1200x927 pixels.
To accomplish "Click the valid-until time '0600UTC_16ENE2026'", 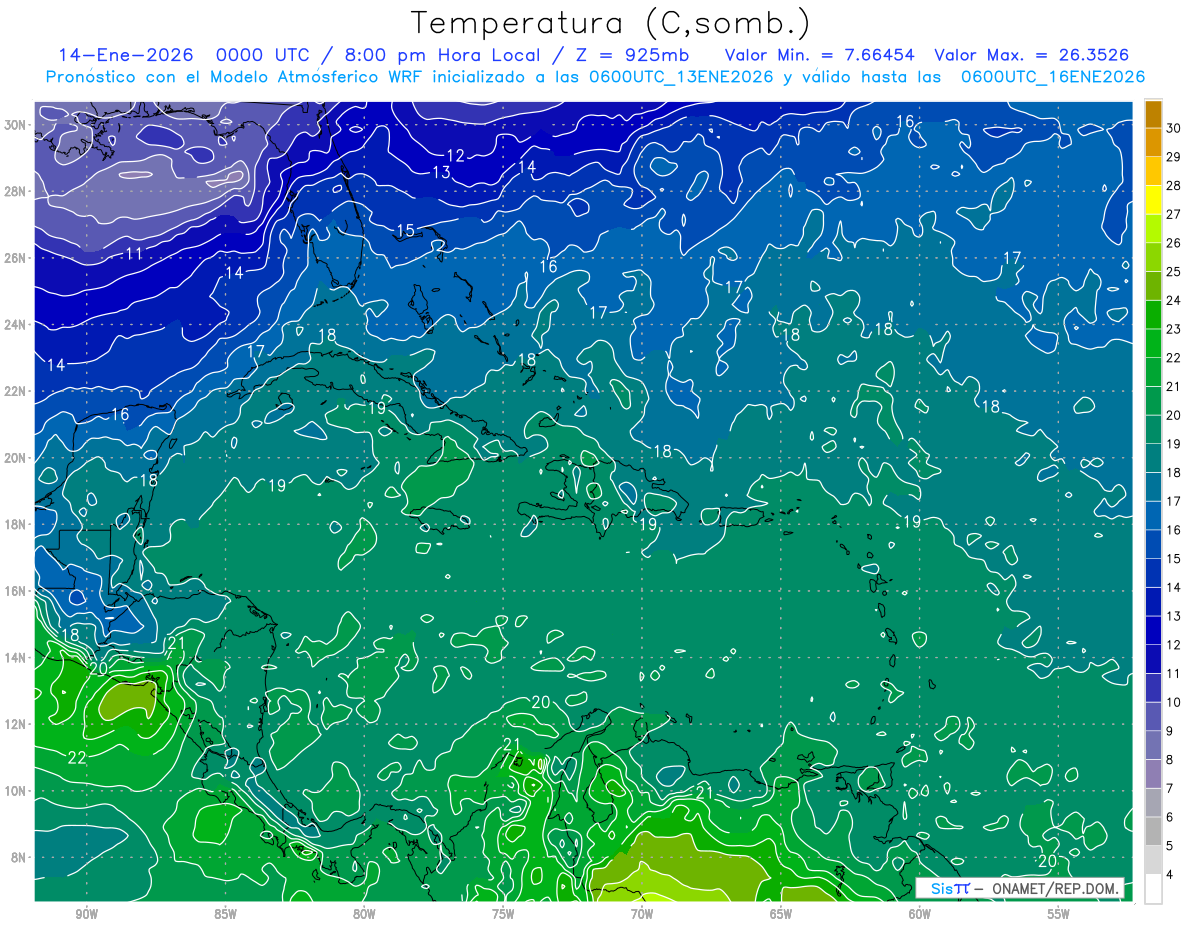I will click(1052, 77).
